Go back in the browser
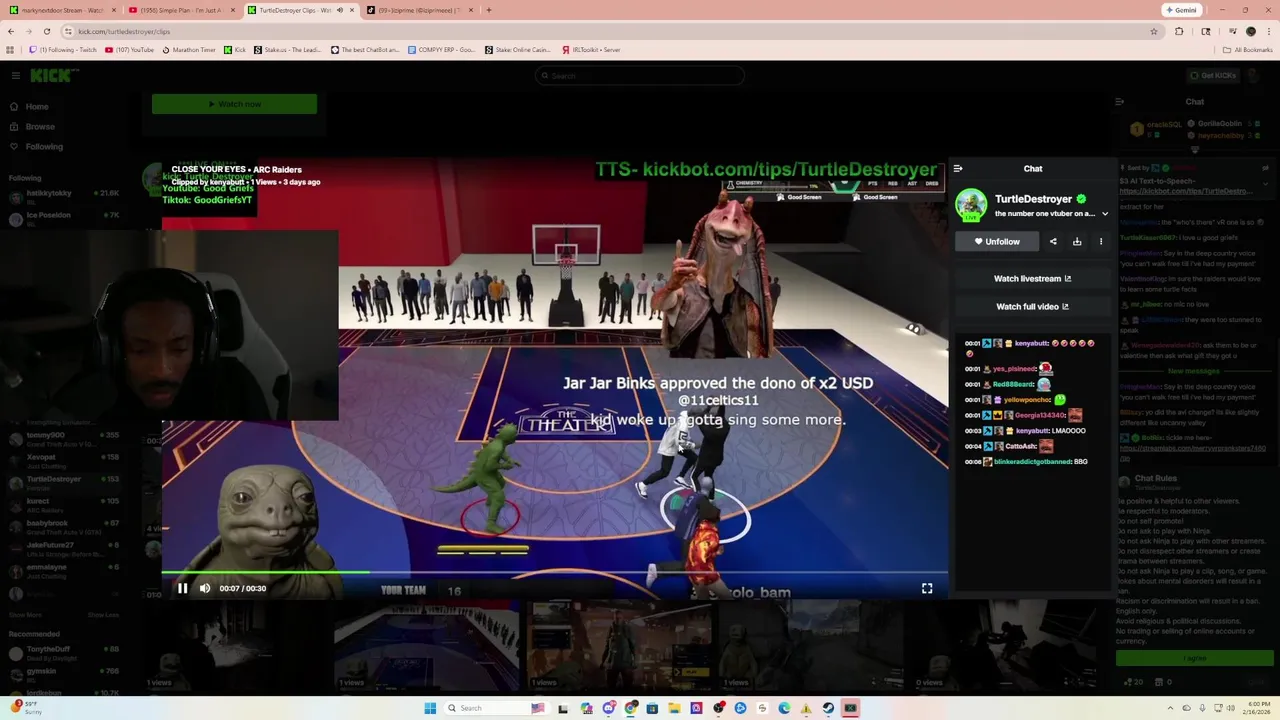The width and height of the screenshot is (1280, 720). pyautogui.click(x=11, y=31)
